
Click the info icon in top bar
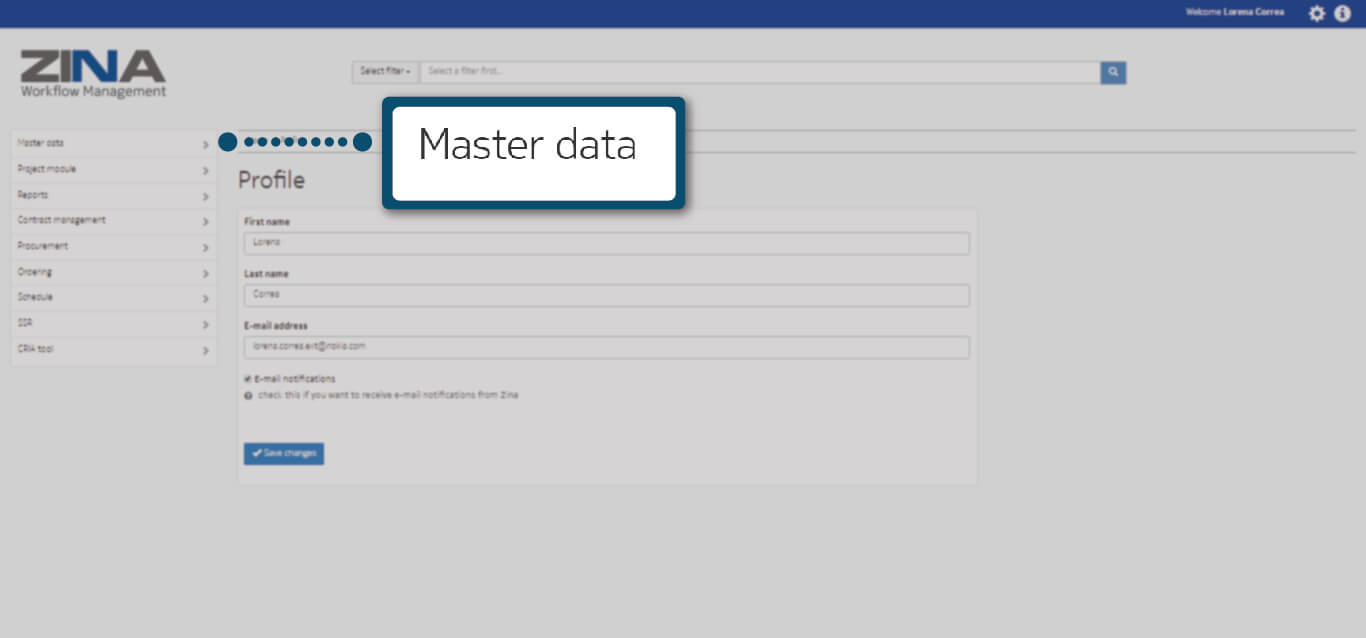coord(1343,13)
